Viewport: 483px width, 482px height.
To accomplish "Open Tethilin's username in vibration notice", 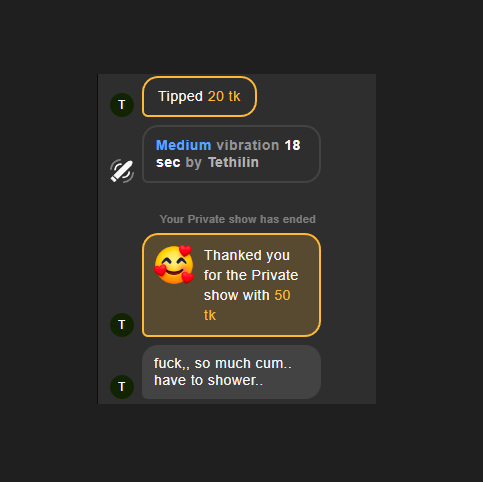I will pos(233,162).
